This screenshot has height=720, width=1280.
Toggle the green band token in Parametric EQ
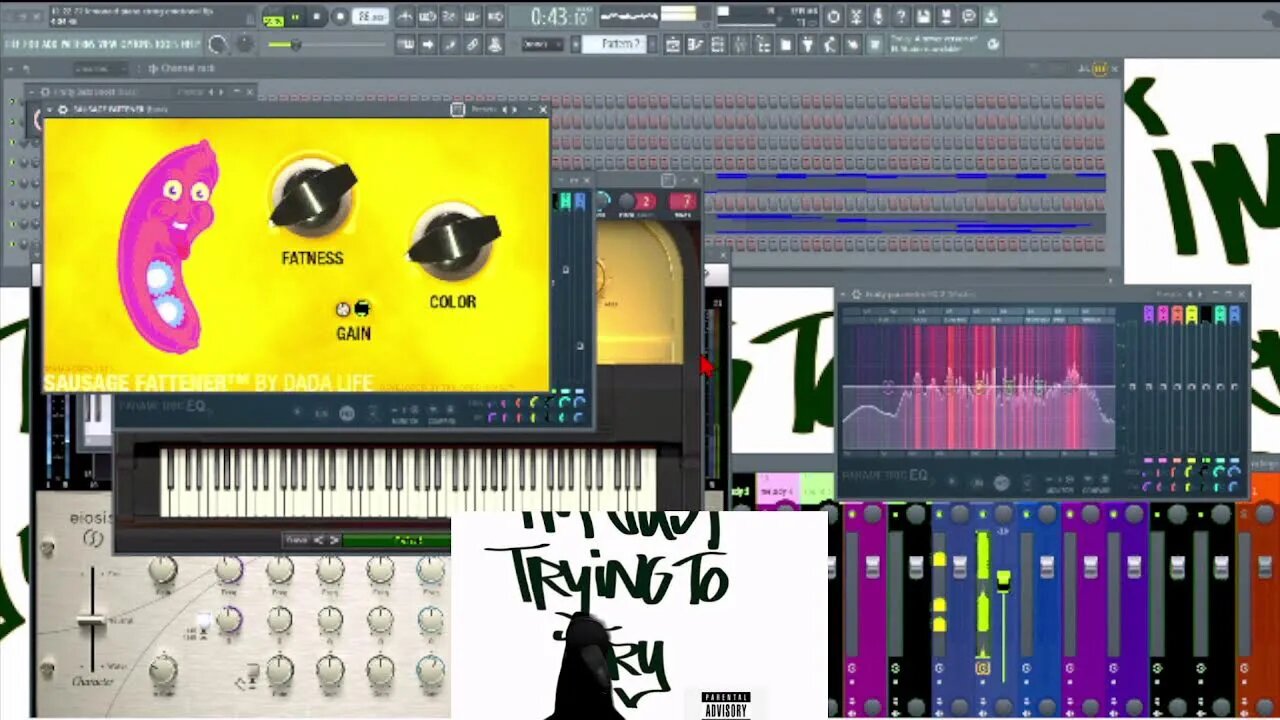pos(1220,314)
